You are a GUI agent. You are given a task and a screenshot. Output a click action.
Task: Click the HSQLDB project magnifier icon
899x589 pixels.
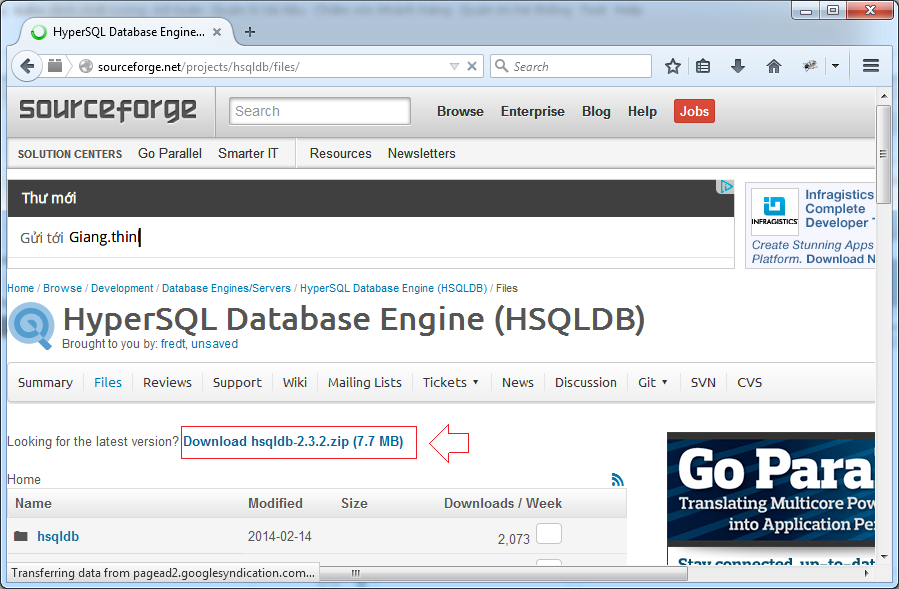(x=32, y=325)
